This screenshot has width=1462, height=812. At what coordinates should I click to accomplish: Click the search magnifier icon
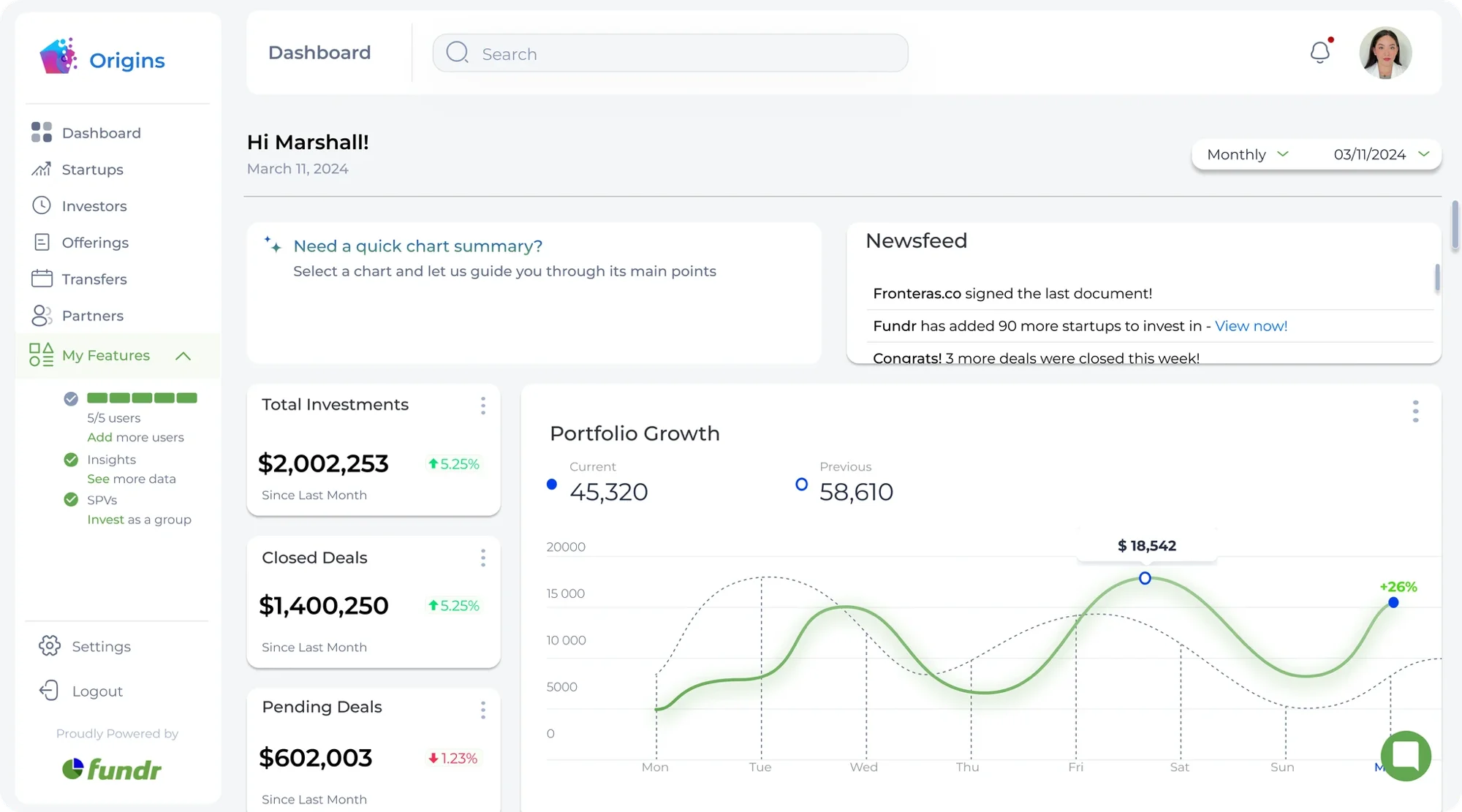458,53
